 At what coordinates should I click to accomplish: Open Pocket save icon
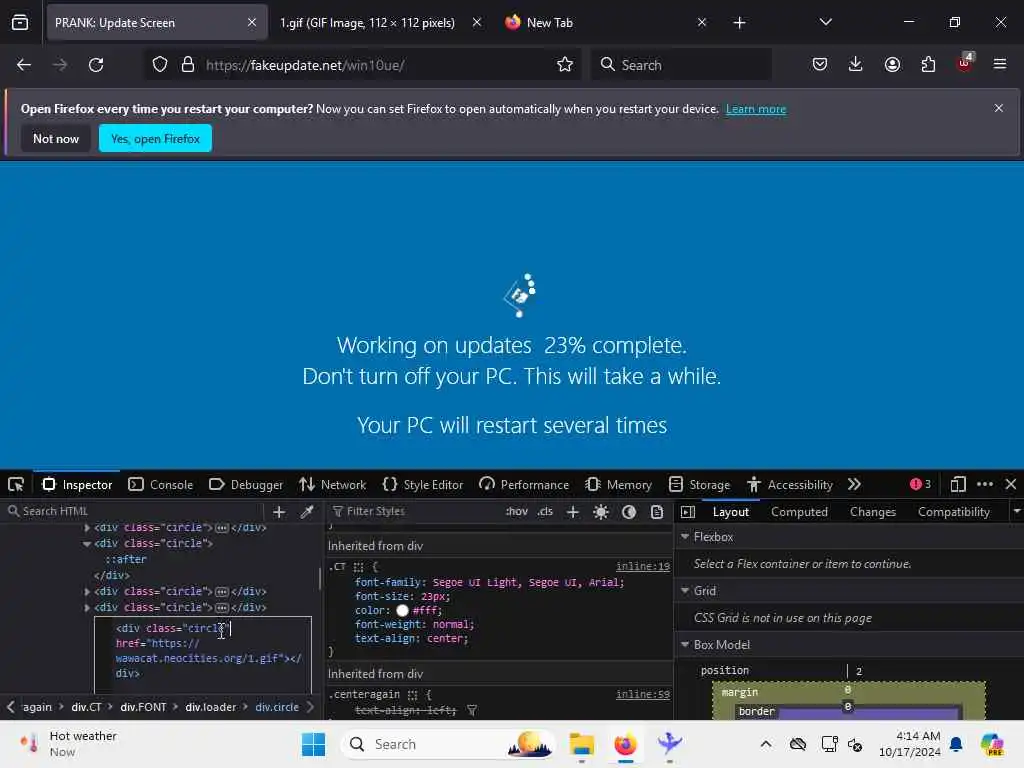pyautogui.click(x=820, y=64)
